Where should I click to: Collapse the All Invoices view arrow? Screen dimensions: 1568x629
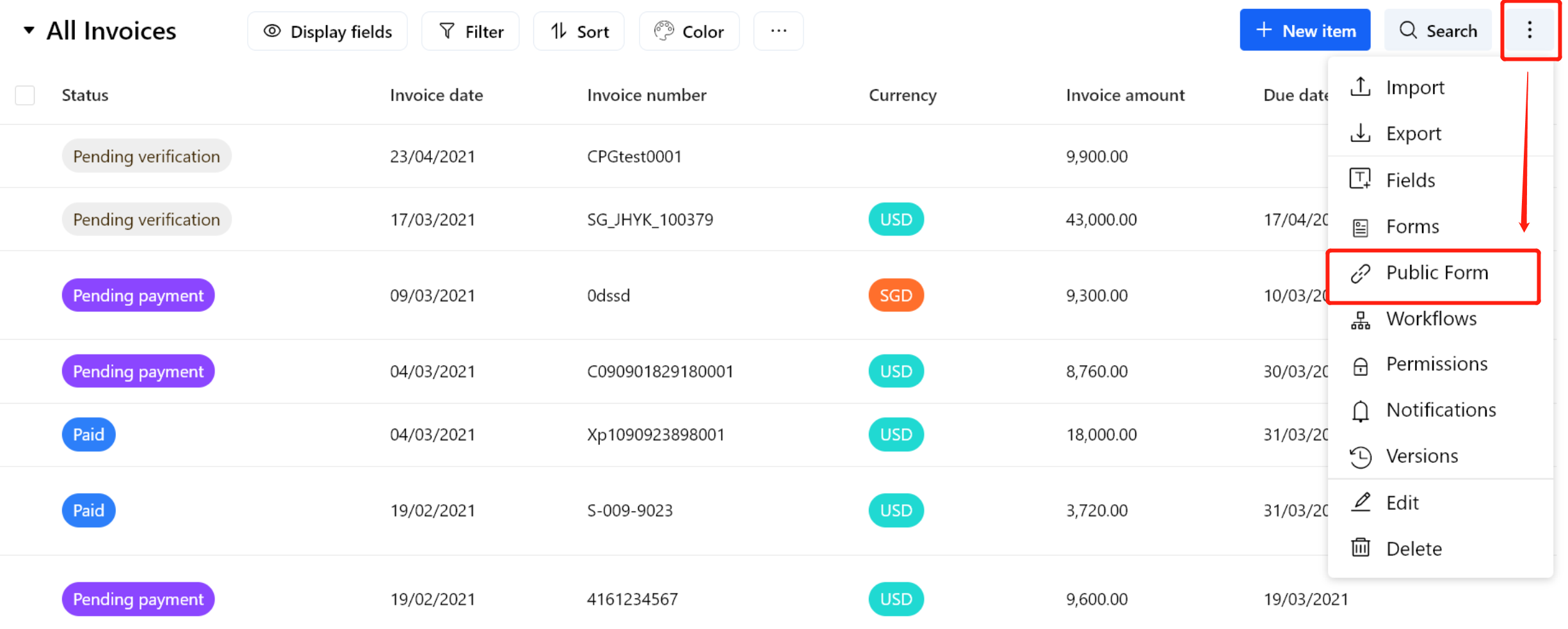pyautogui.click(x=29, y=30)
